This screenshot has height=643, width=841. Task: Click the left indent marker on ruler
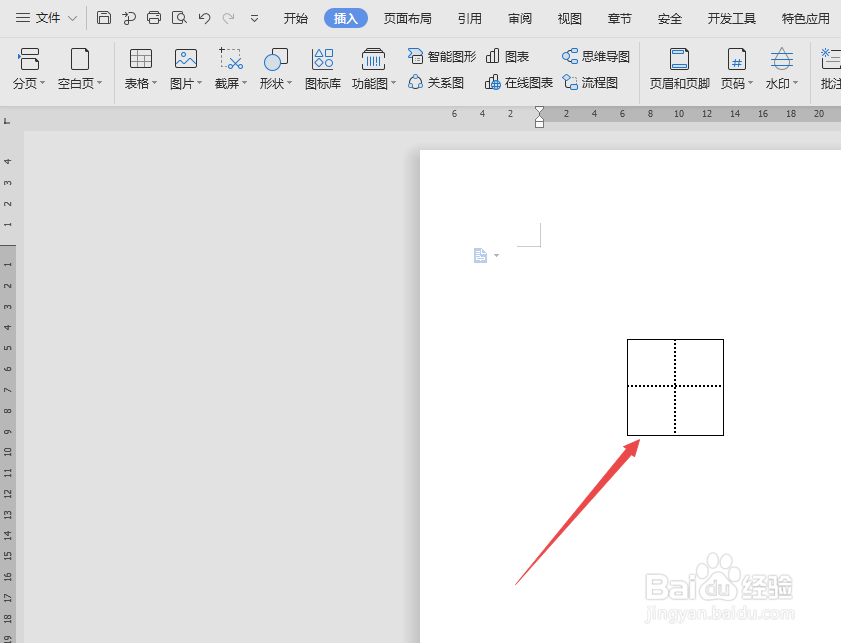[539, 122]
